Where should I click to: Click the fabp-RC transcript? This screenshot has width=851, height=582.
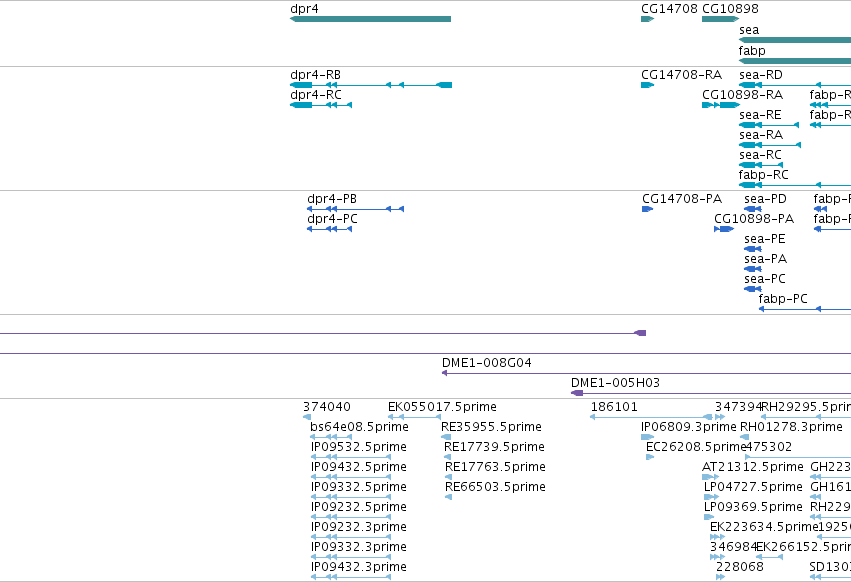pos(795,185)
